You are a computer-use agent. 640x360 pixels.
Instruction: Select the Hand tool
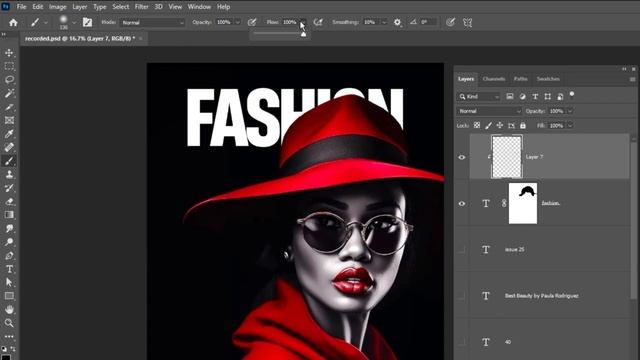pyautogui.click(x=9, y=309)
